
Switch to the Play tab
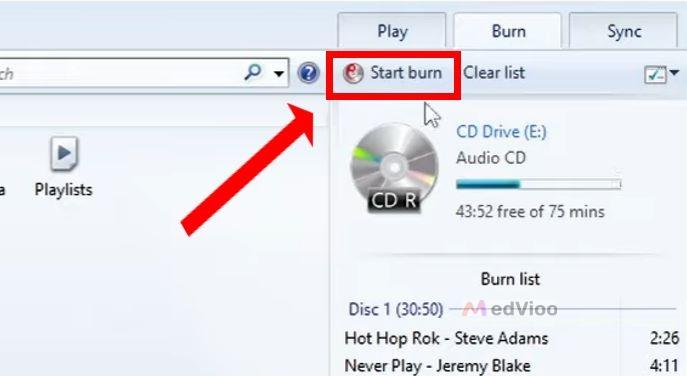pos(392,31)
